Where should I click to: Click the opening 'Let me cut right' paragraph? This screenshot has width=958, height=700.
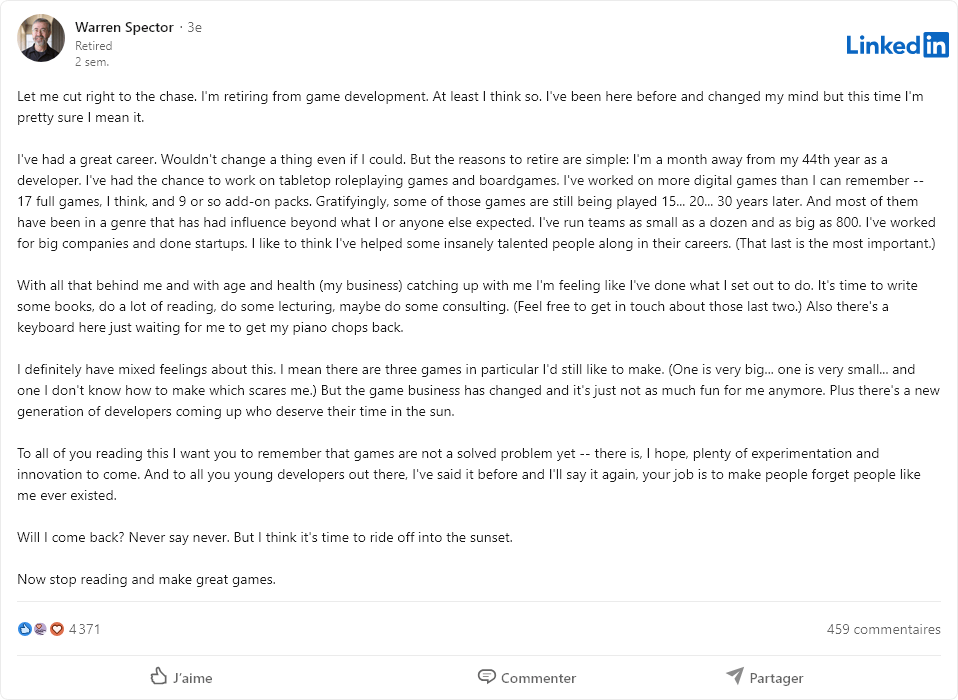(470, 107)
